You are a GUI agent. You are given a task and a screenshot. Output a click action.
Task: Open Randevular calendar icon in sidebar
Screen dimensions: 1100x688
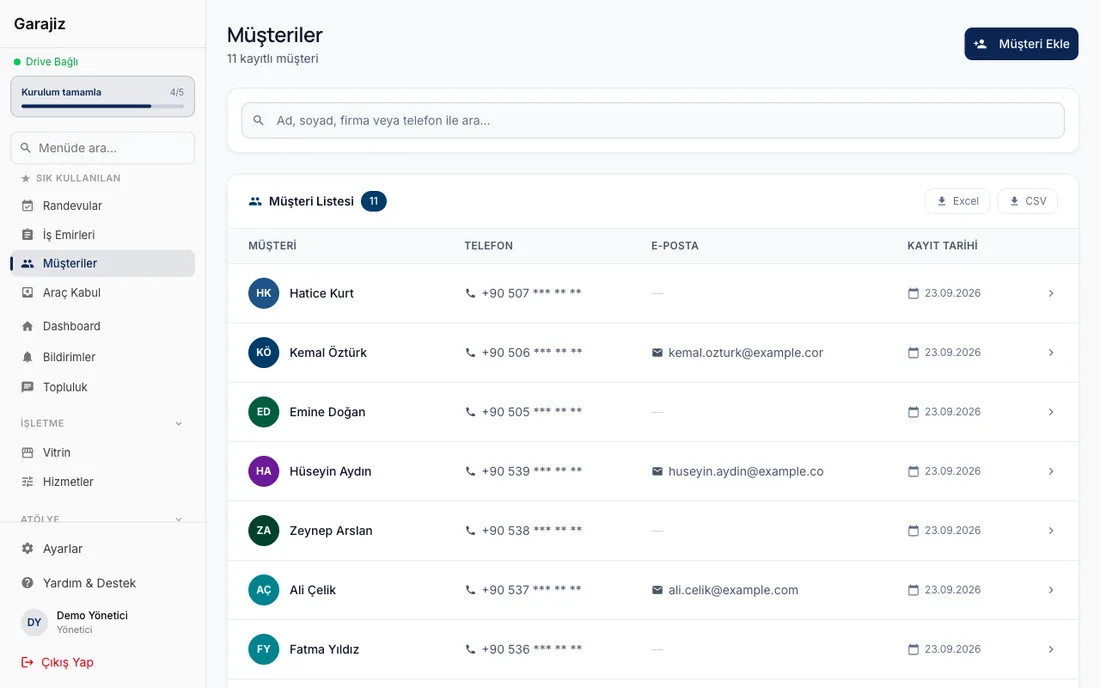(27, 205)
